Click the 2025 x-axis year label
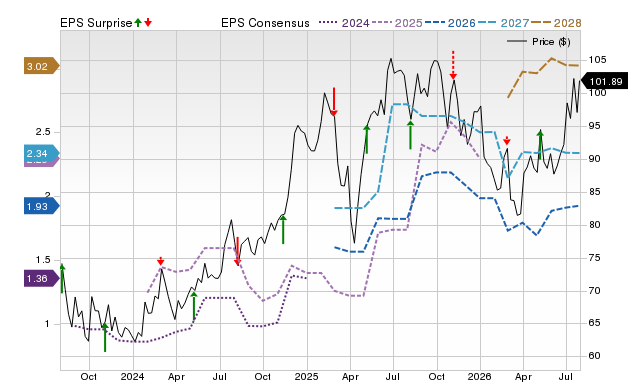This screenshot has height=382, width=640. click(307, 376)
